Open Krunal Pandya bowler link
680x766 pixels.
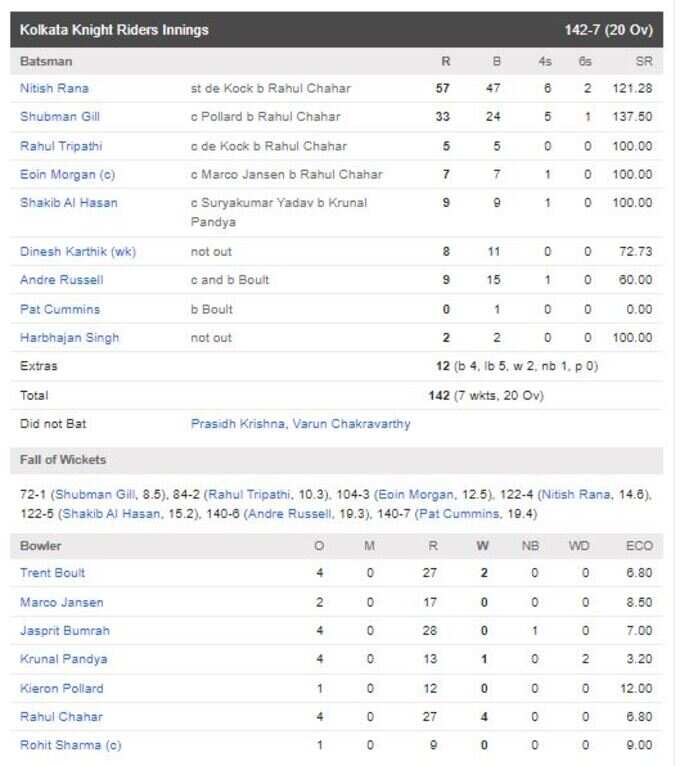coord(64,659)
